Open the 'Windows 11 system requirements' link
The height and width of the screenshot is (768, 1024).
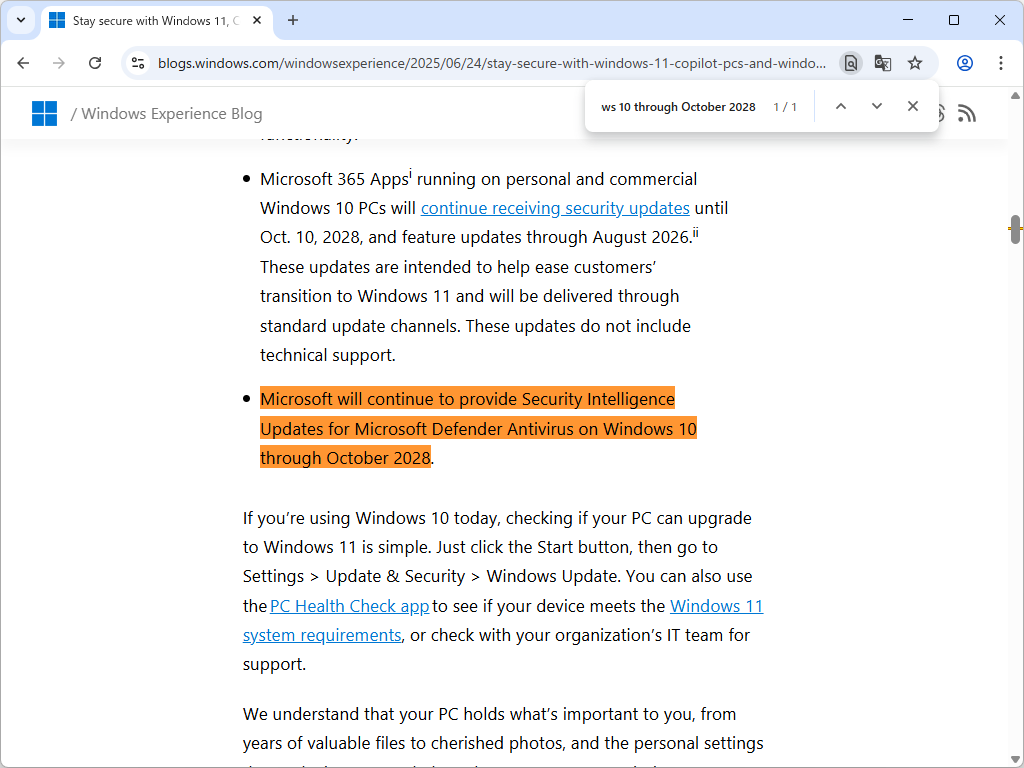point(503,620)
